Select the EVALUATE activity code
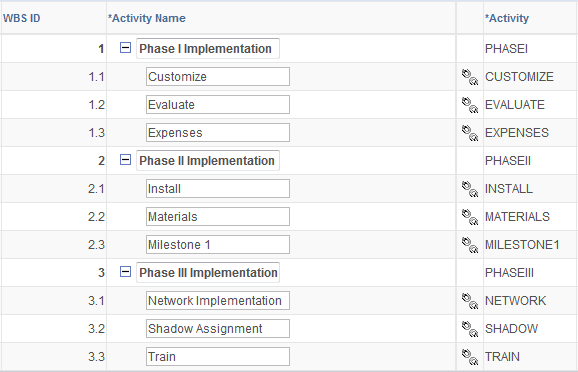The image size is (578, 372). tap(515, 105)
